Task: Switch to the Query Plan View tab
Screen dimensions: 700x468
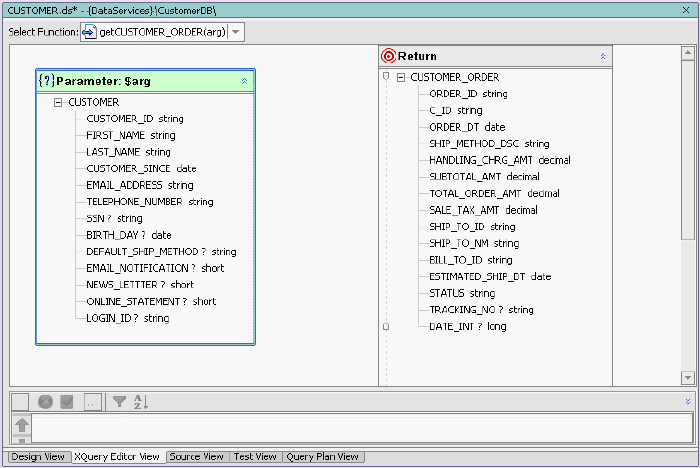Action: click(x=322, y=457)
